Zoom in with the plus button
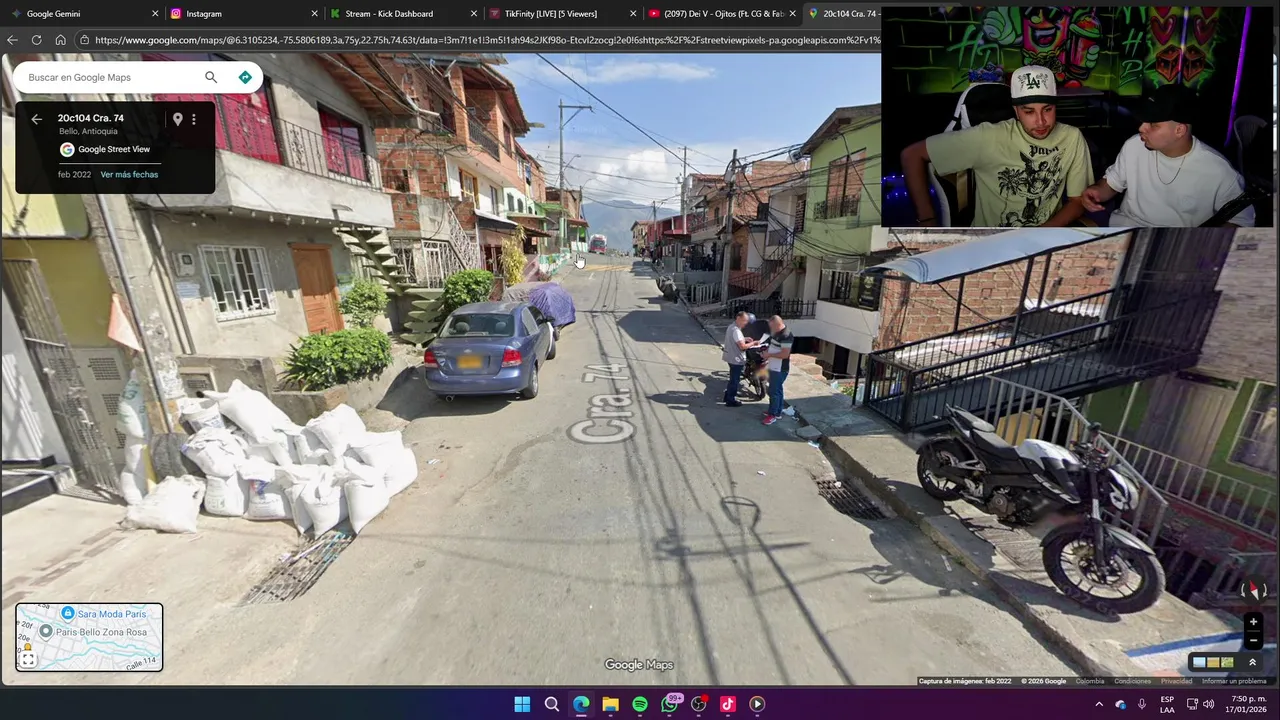The width and height of the screenshot is (1280, 720). [1253, 622]
